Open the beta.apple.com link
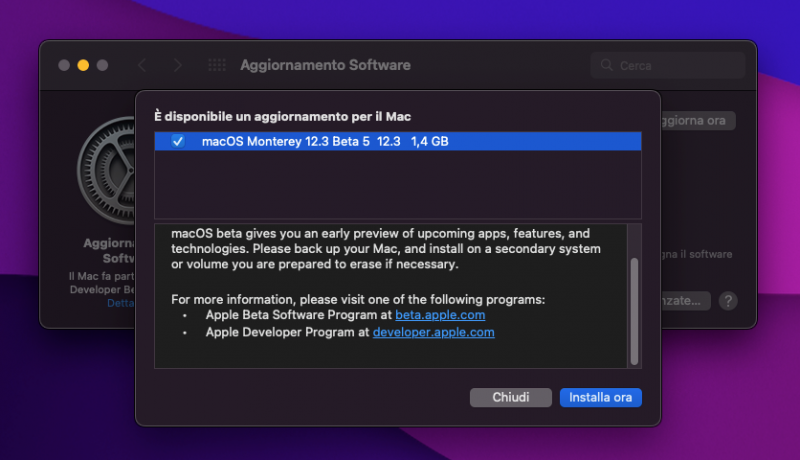Image resolution: width=800 pixels, height=460 pixels. [440, 315]
